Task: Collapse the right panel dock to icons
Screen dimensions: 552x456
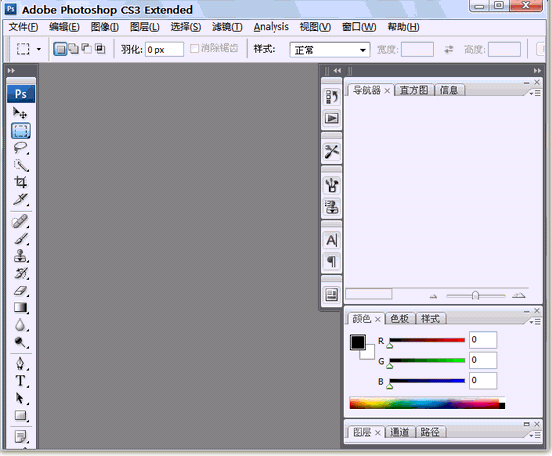Action: (x=537, y=71)
